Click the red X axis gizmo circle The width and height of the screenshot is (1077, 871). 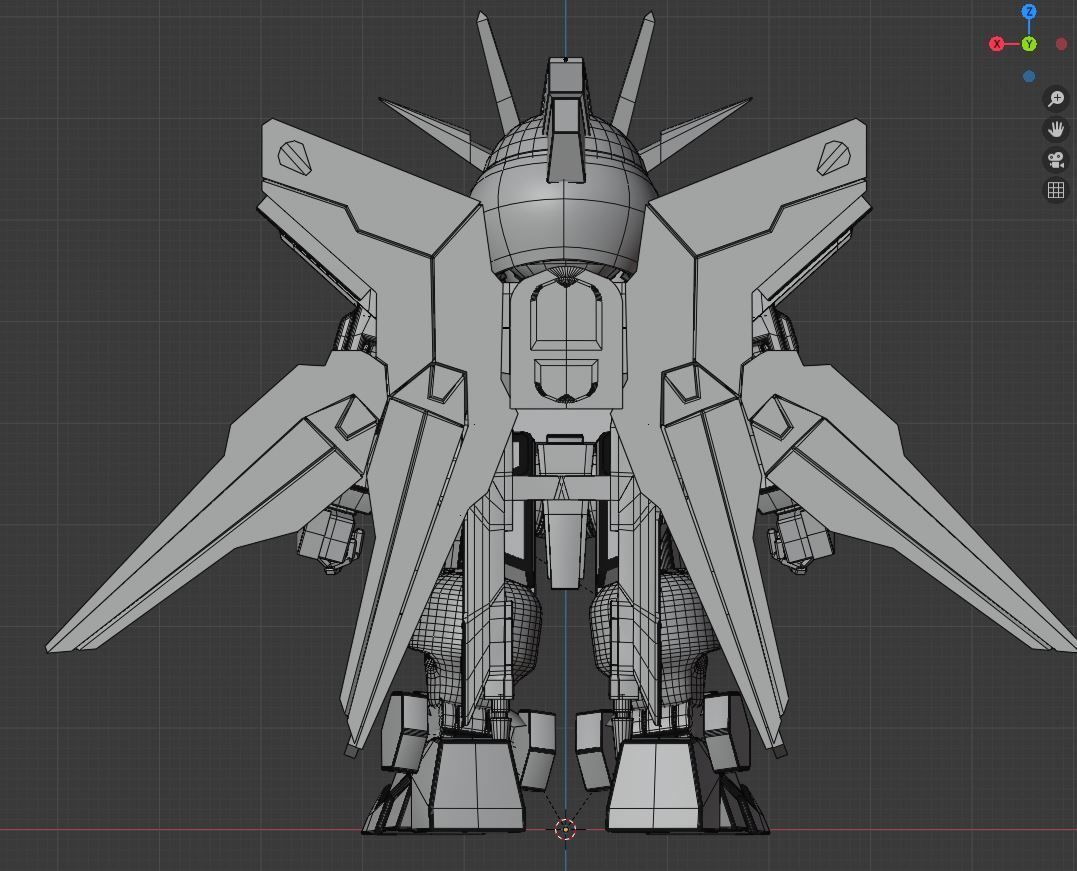coord(997,44)
